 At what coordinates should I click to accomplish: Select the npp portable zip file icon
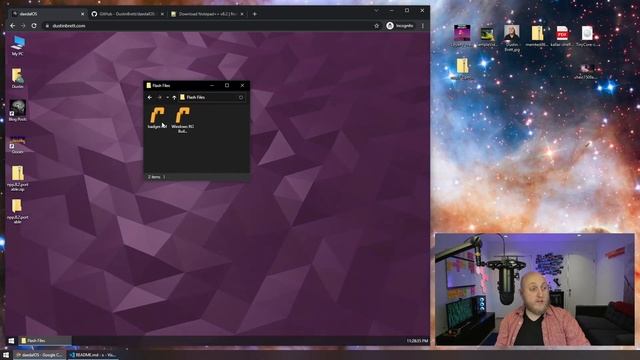pos(18,178)
